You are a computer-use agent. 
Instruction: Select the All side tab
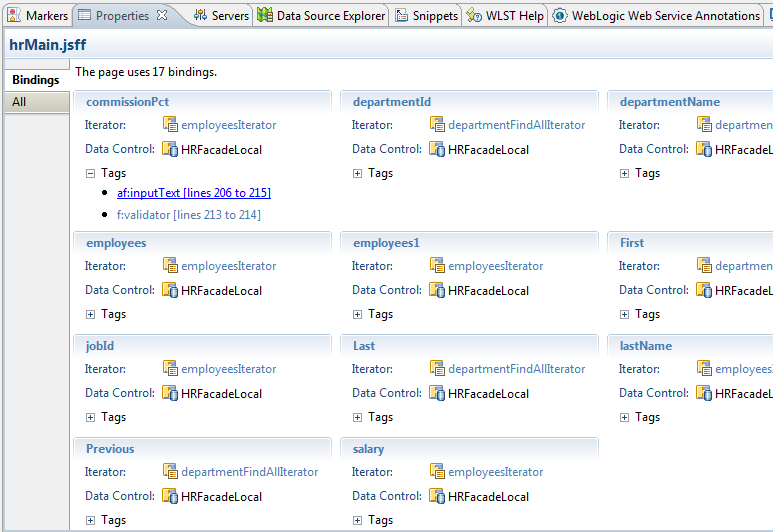click(x=37, y=102)
